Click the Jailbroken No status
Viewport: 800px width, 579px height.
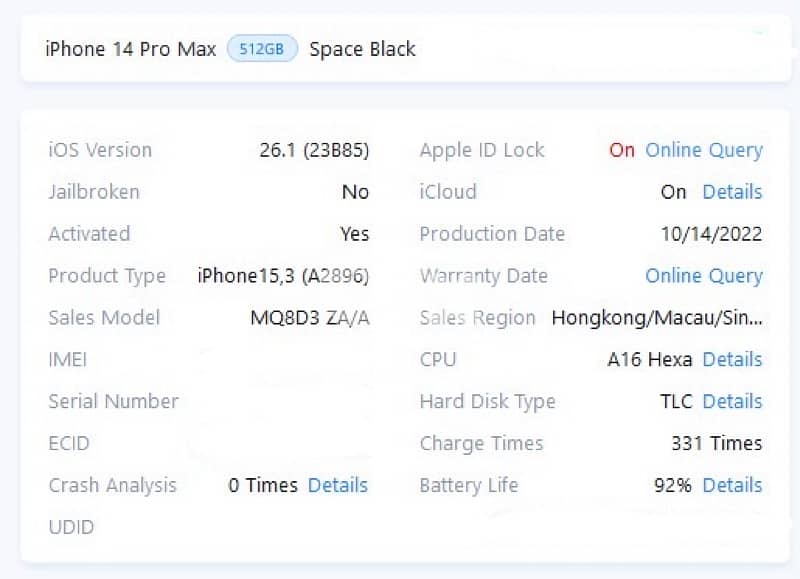pos(355,192)
